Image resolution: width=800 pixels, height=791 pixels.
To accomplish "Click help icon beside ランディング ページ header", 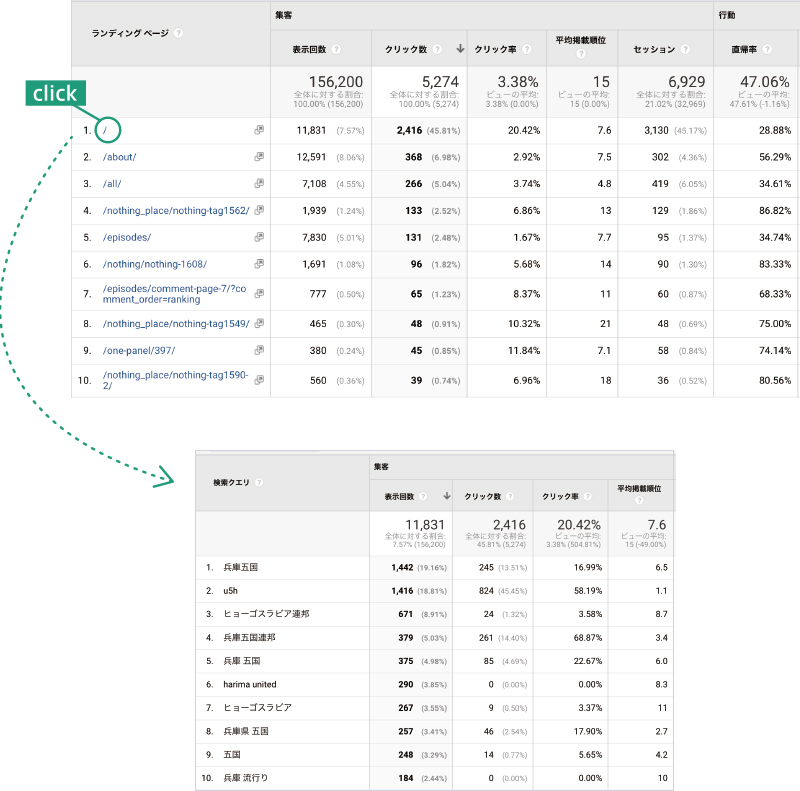I will click(x=178, y=32).
